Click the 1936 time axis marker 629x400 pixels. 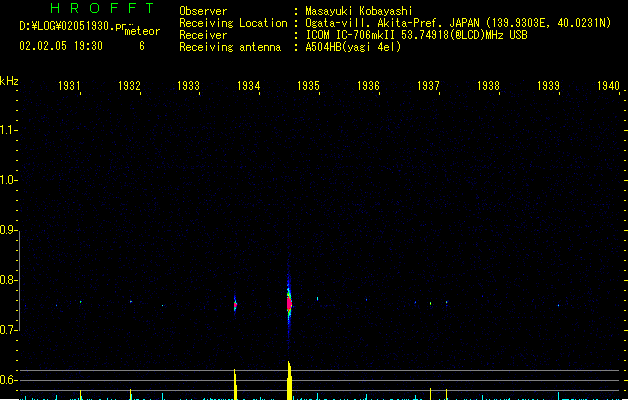click(368, 86)
